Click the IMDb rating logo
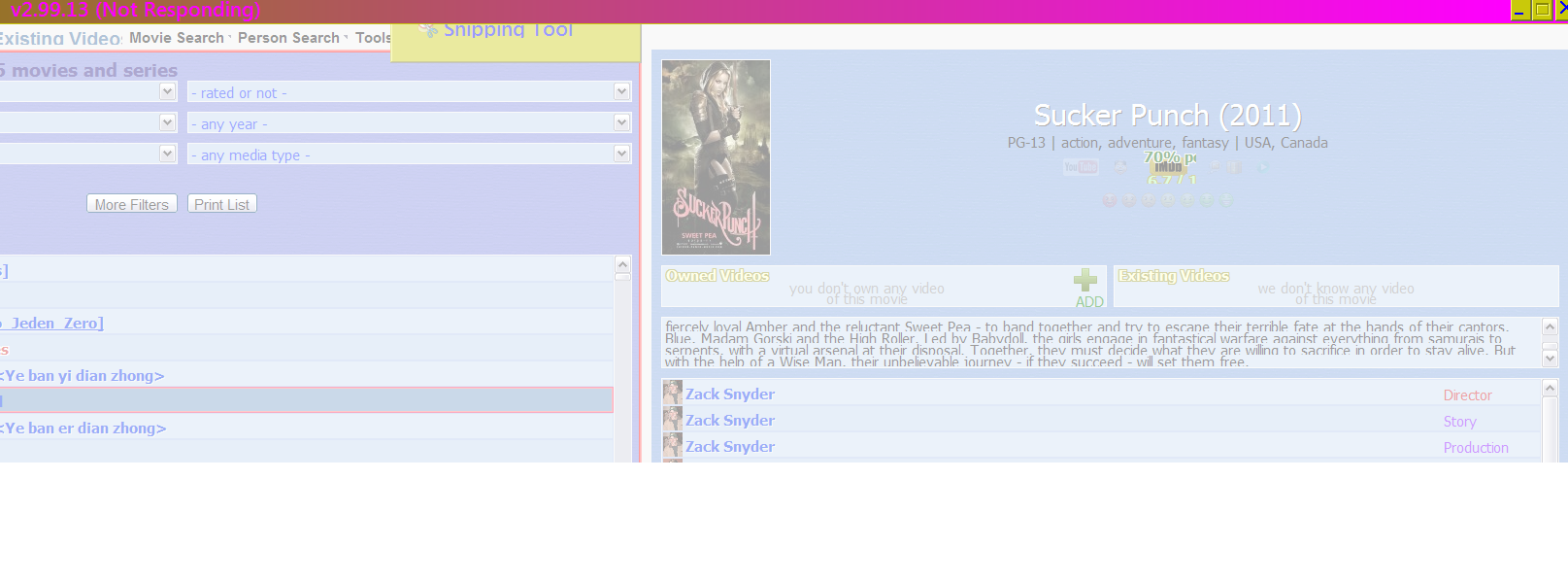Image resolution: width=1568 pixels, height=583 pixels. 1168,167
